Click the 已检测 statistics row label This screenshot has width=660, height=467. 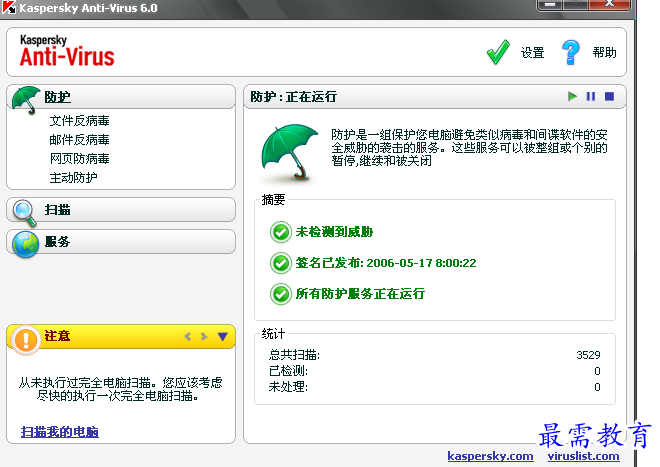pyautogui.click(x=288, y=371)
